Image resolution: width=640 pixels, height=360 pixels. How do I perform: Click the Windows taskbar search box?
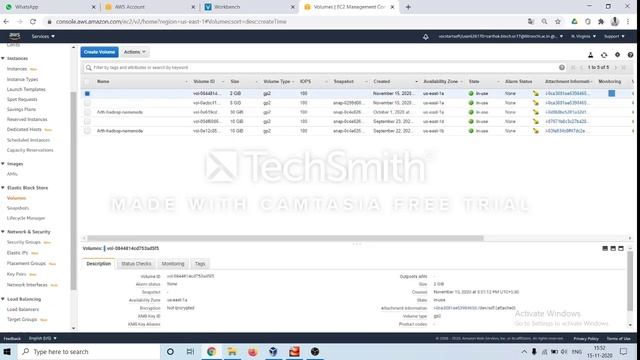tap(89, 351)
